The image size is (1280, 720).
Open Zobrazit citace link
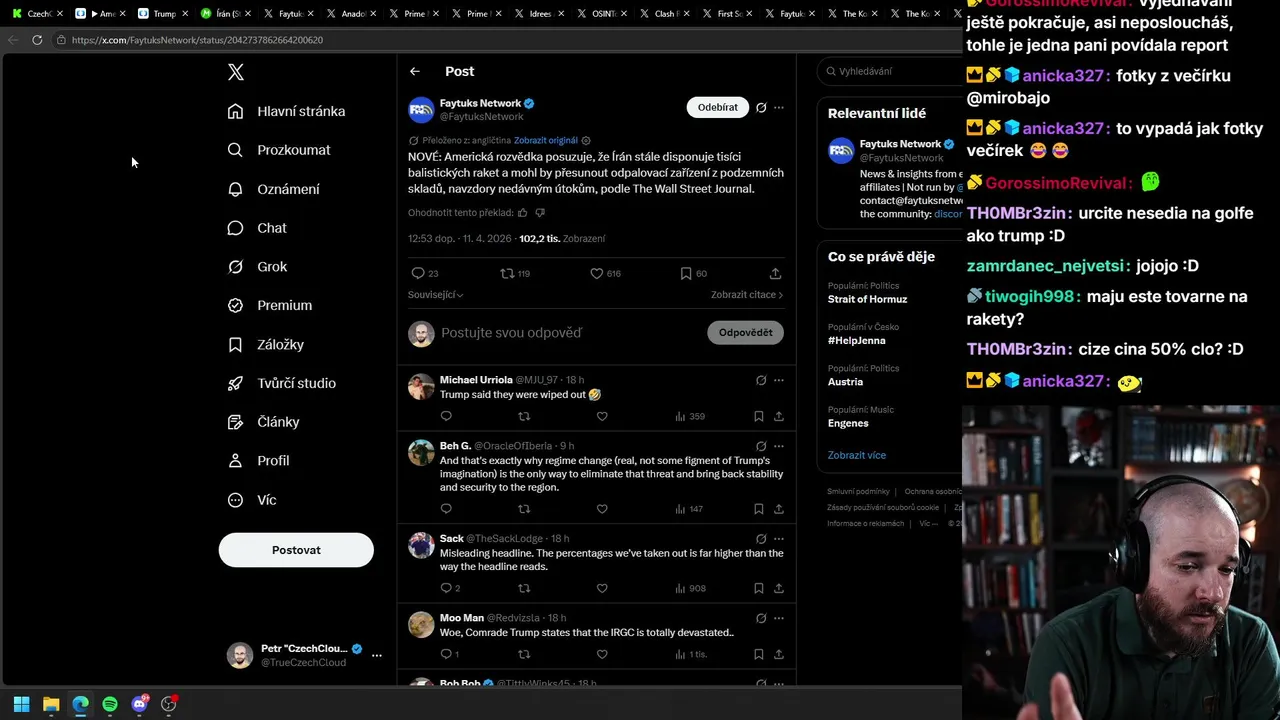[x=747, y=295]
